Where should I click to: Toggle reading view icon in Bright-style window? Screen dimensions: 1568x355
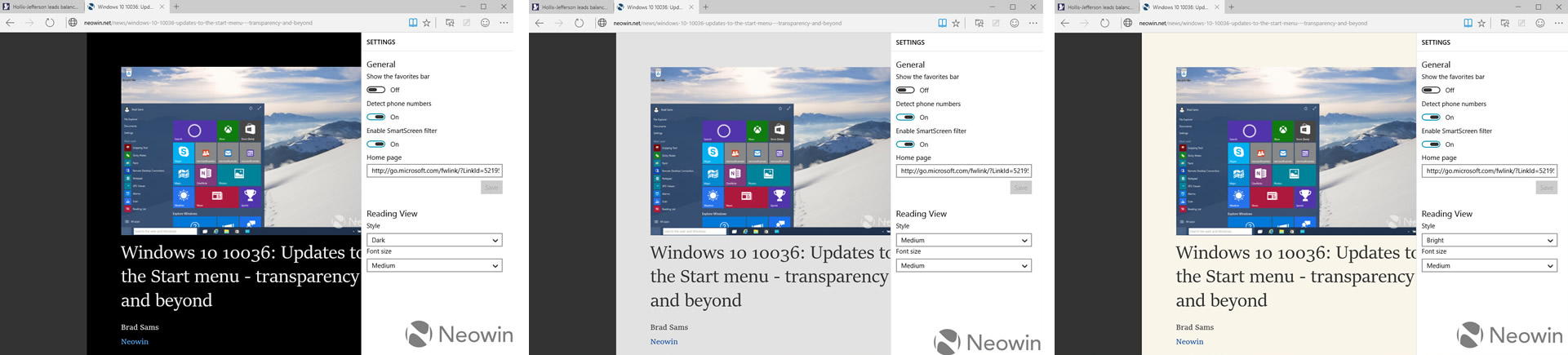click(1468, 23)
